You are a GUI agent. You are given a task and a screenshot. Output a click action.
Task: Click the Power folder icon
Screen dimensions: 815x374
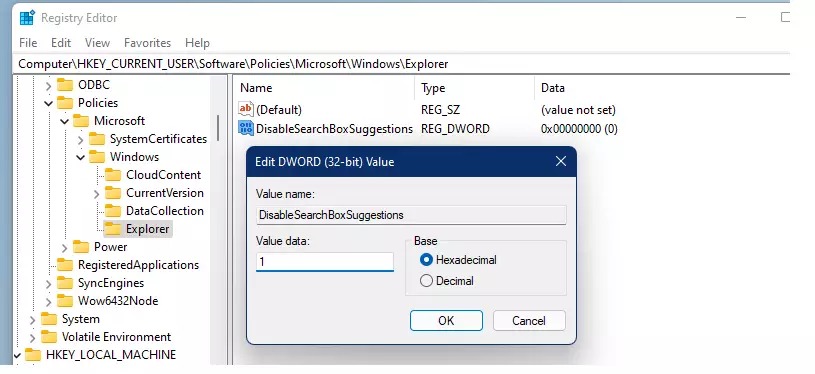[x=81, y=246]
